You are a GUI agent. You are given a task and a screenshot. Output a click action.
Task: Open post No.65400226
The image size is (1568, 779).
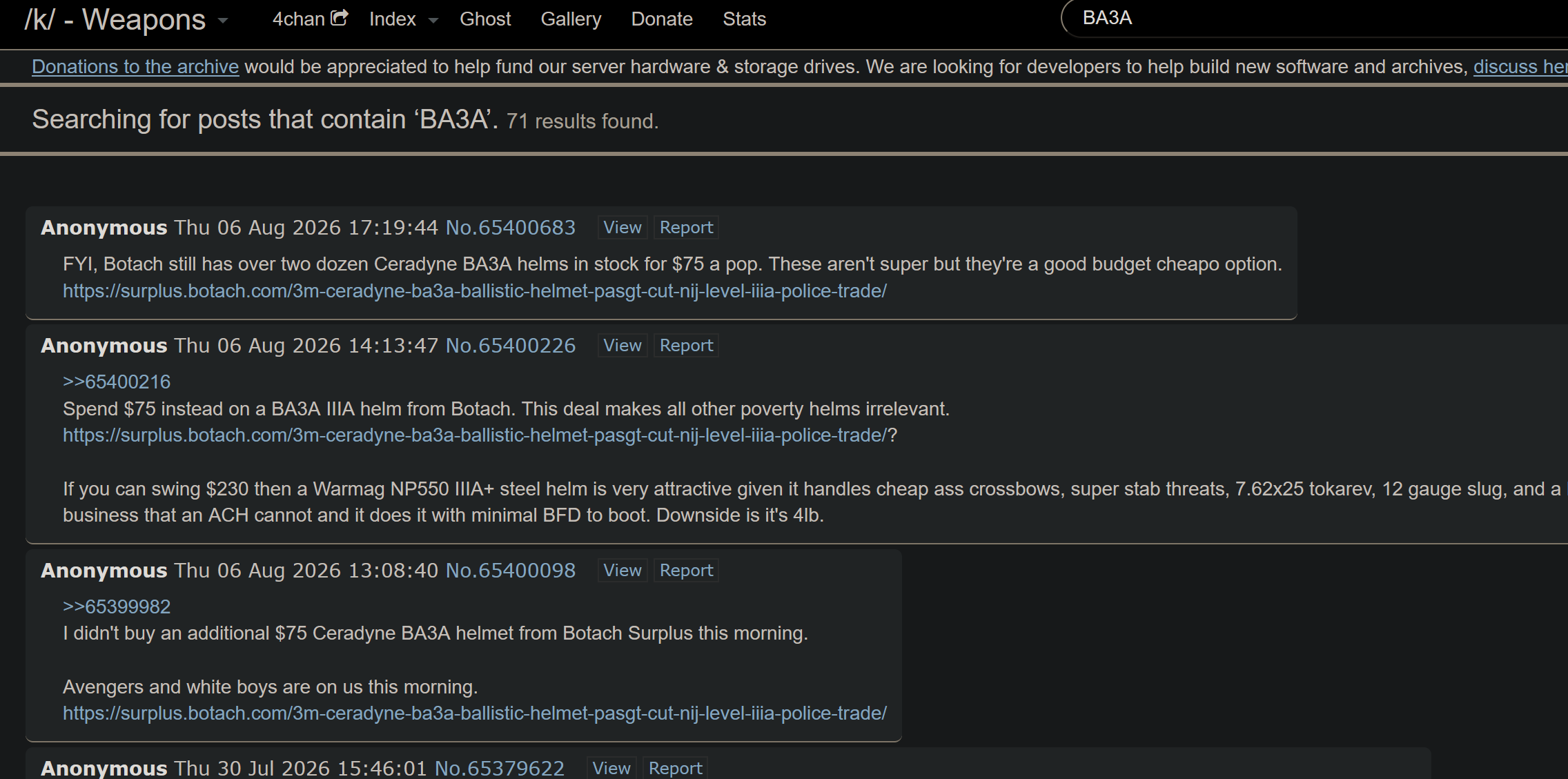[x=510, y=345]
